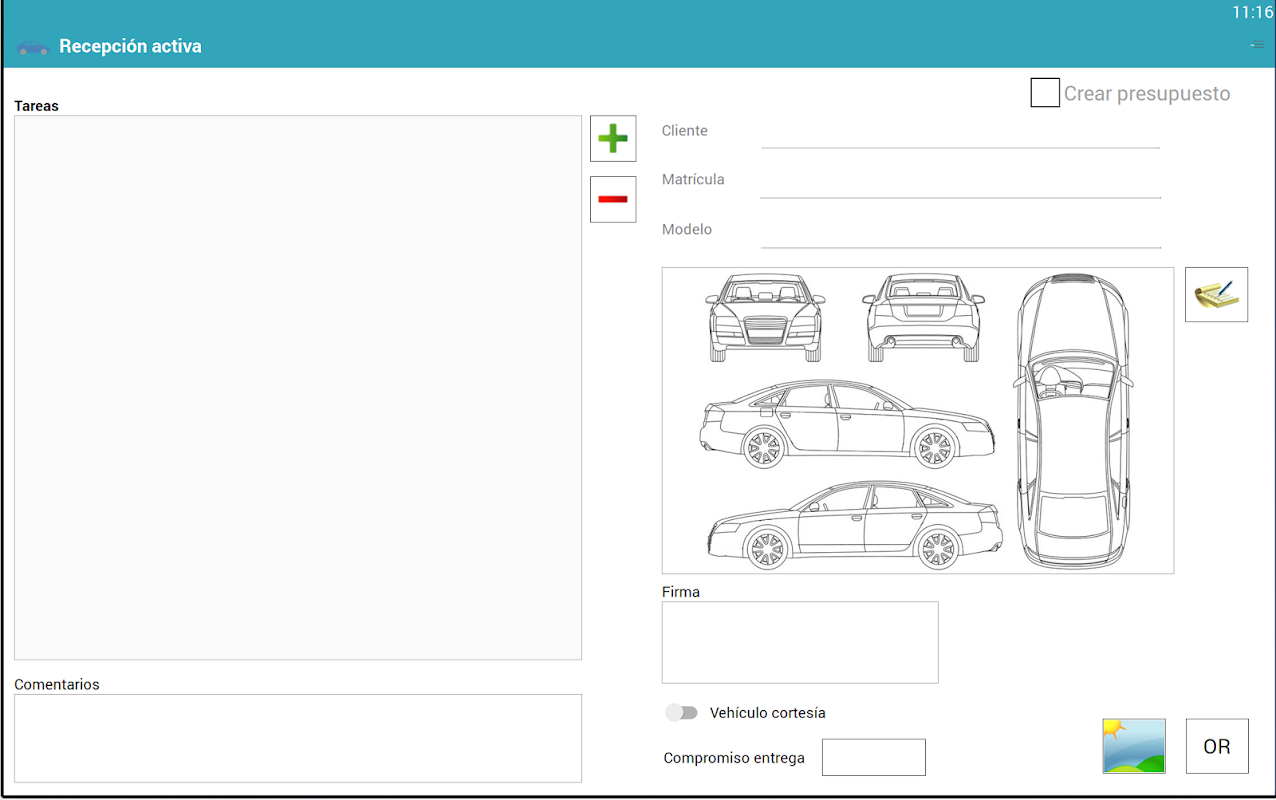Toggle the Vehículo cortesía switch

[682, 713]
